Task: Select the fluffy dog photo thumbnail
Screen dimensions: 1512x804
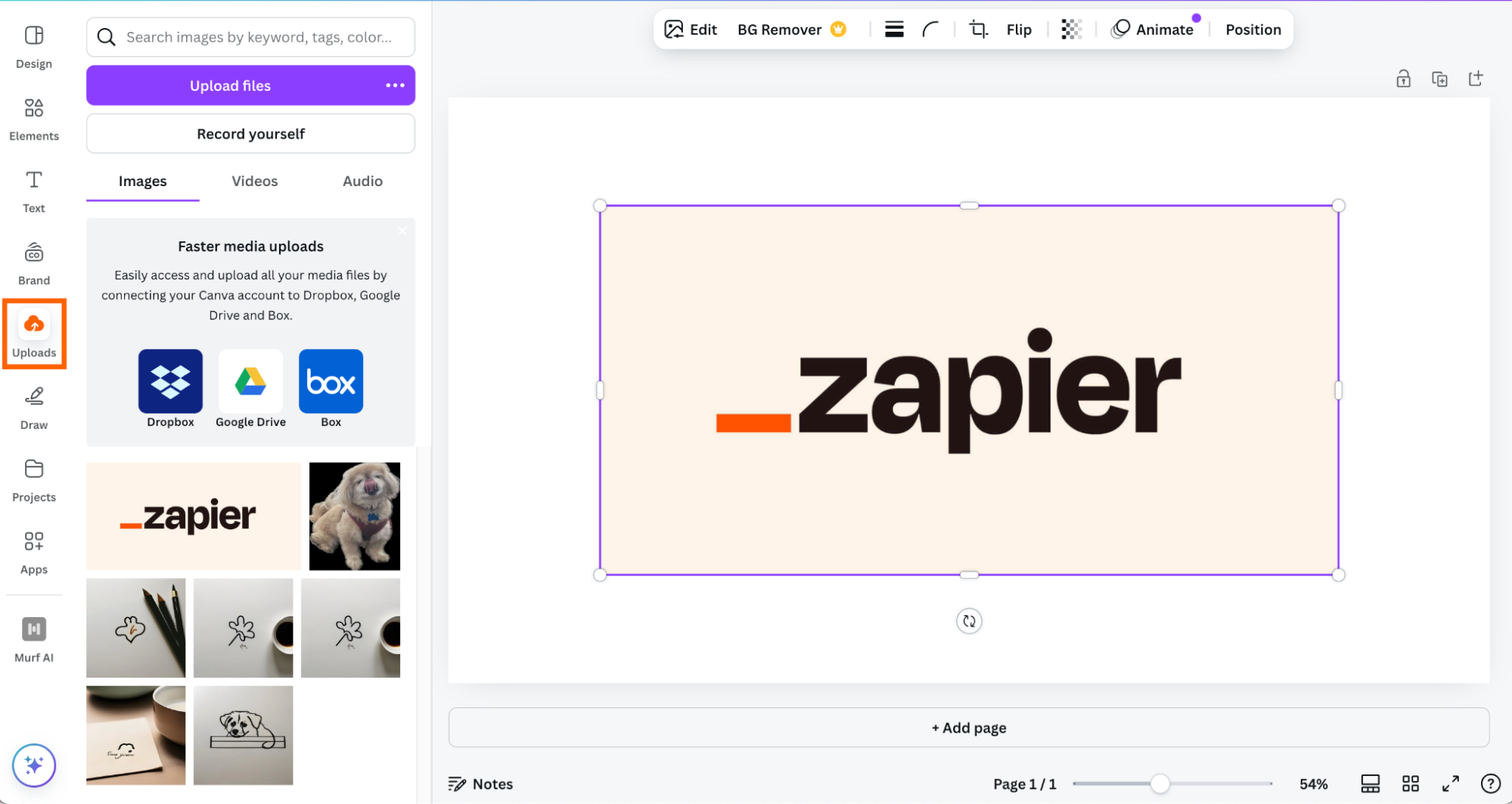Action: pyautogui.click(x=355, y=516)
